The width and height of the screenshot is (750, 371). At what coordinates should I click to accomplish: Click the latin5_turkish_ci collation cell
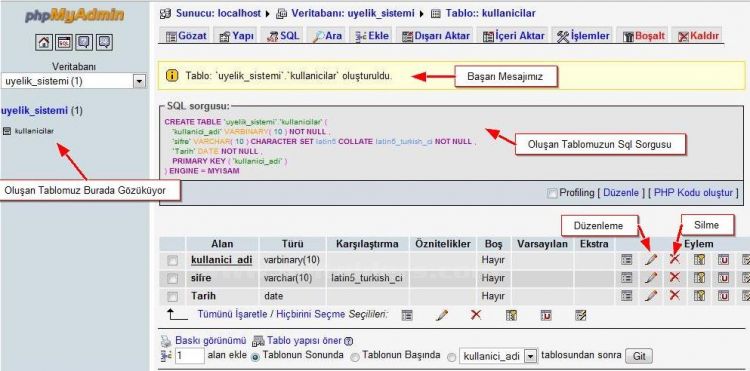(x=366, y=278)
